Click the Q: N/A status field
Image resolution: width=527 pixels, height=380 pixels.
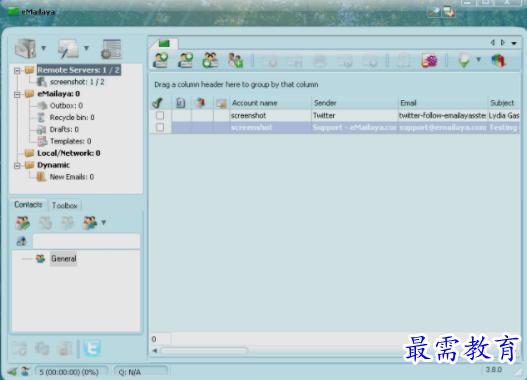[140, 372]
